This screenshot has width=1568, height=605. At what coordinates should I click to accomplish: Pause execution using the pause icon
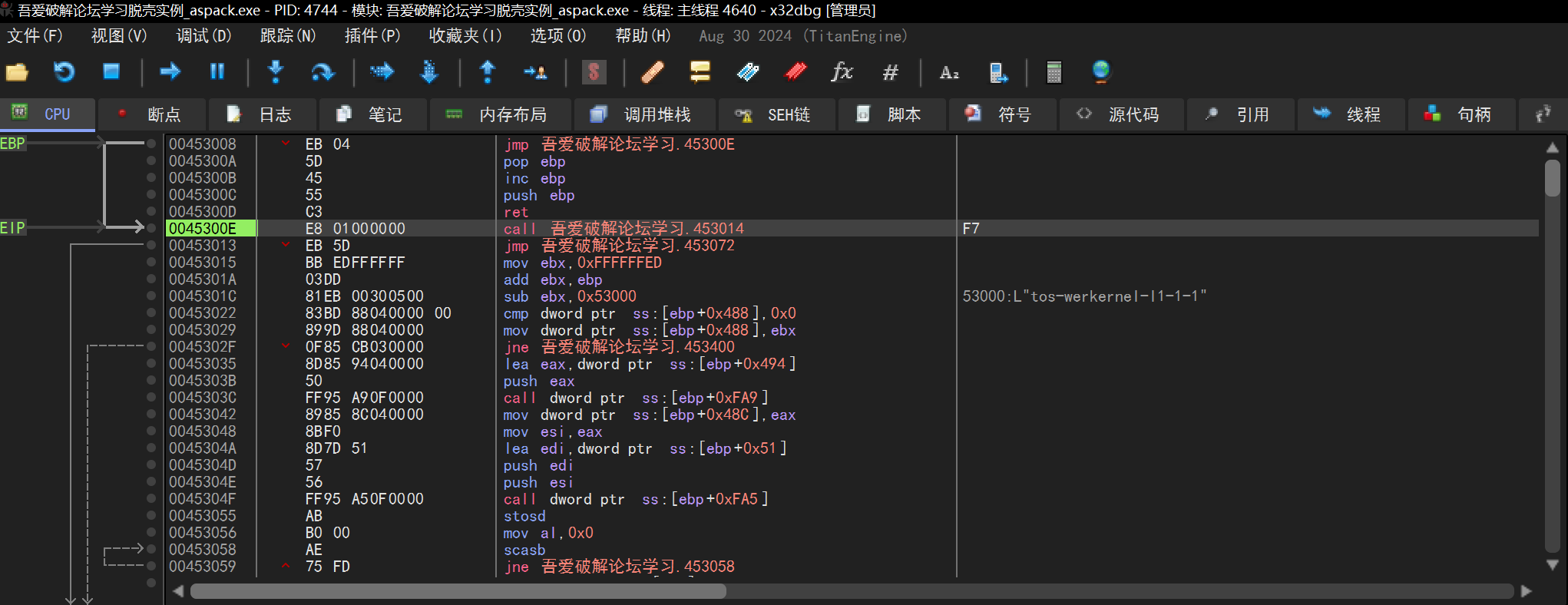[217, 72]
